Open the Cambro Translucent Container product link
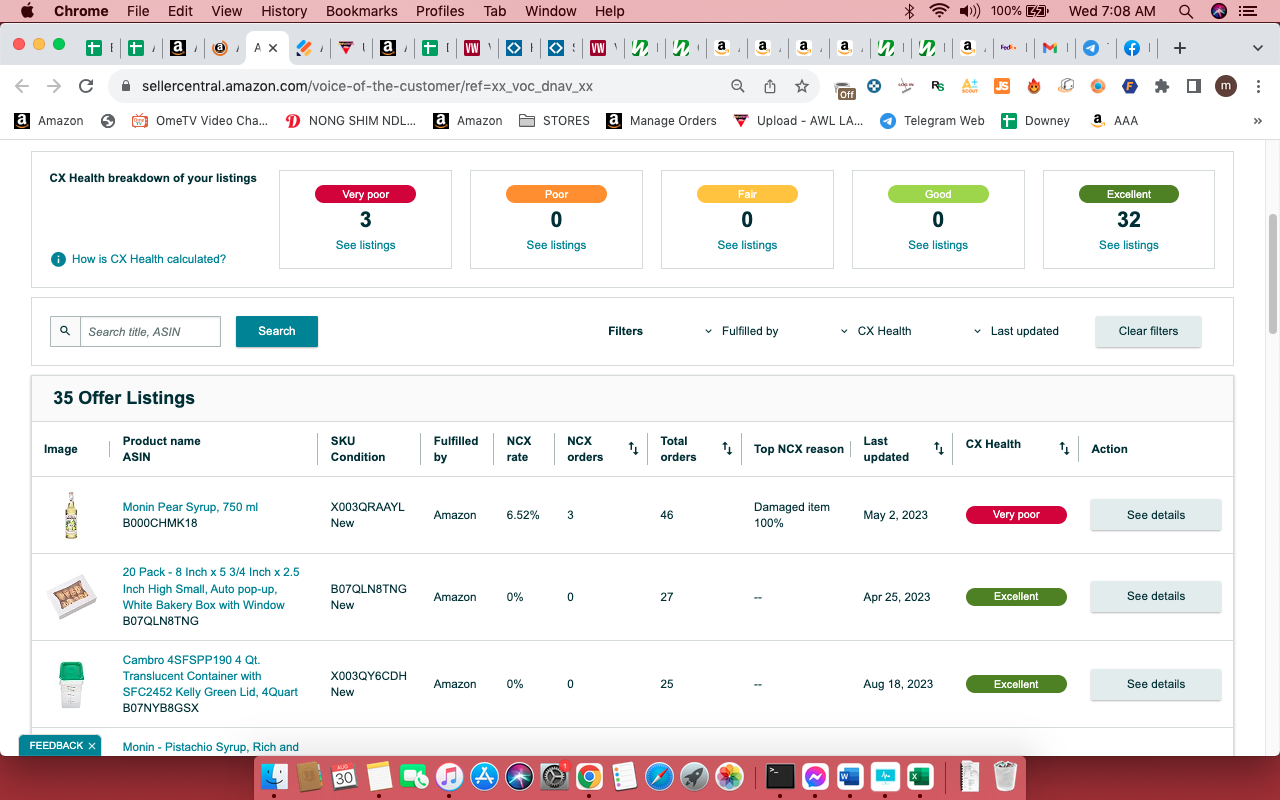 [210, 676]
